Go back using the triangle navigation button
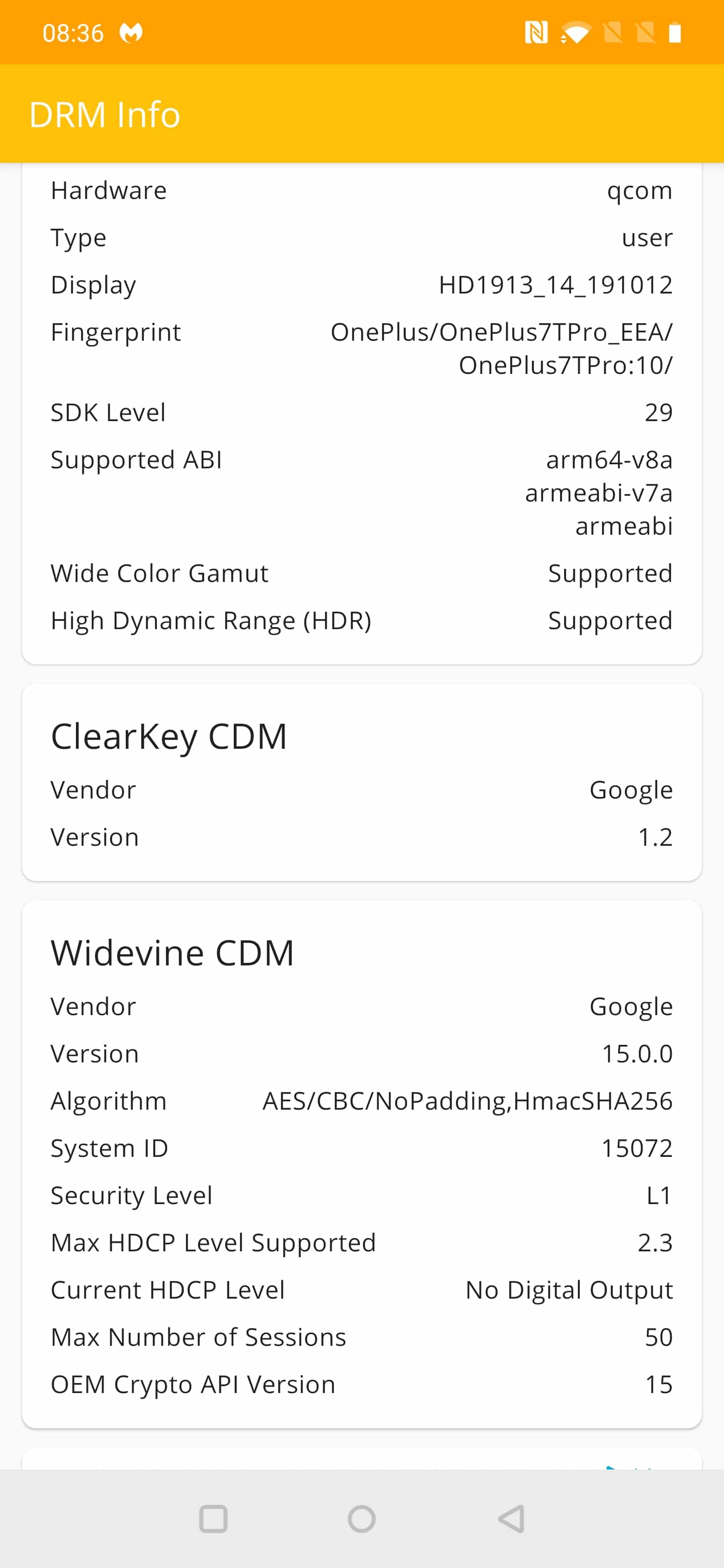724x1568 pixels. (x=511, y=1519)
